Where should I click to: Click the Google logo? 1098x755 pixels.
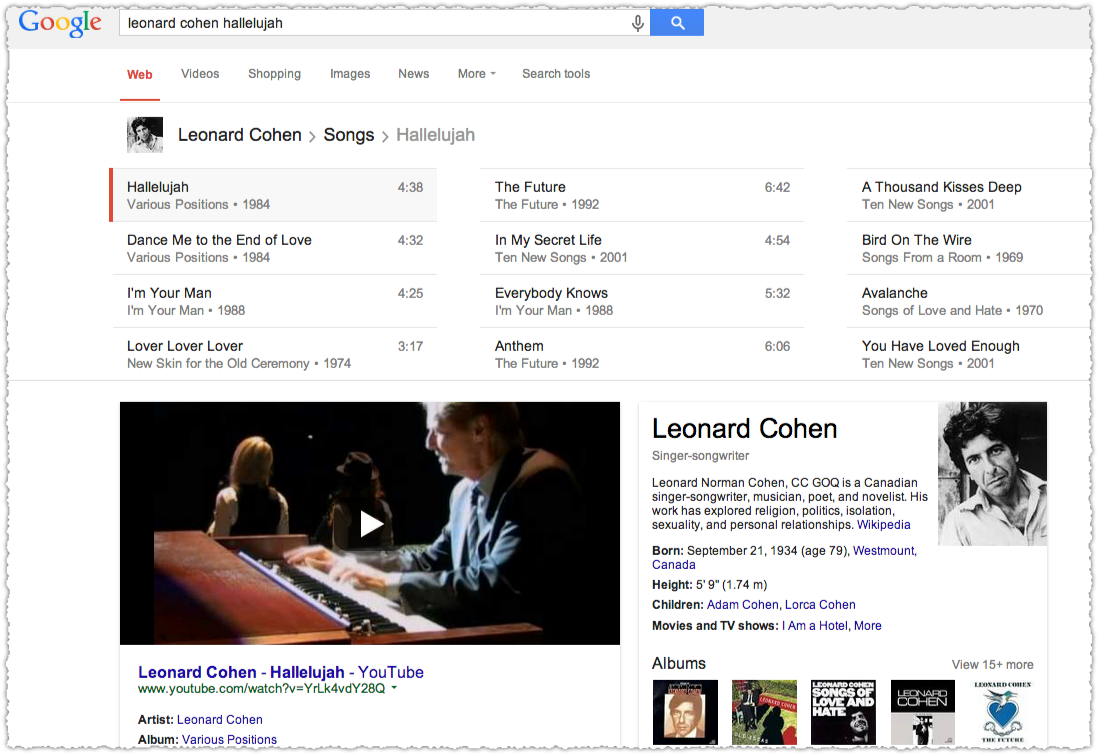[x=60, y=23]
